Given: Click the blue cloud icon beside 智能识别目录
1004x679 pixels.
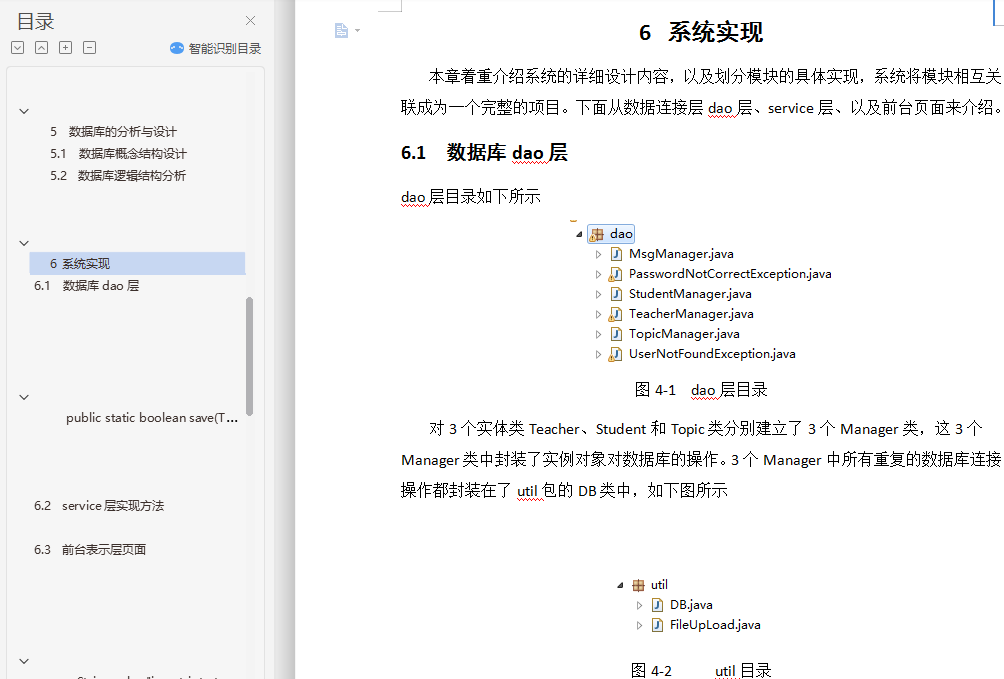Looking at the screenshot, I should [x=177, y=48].
